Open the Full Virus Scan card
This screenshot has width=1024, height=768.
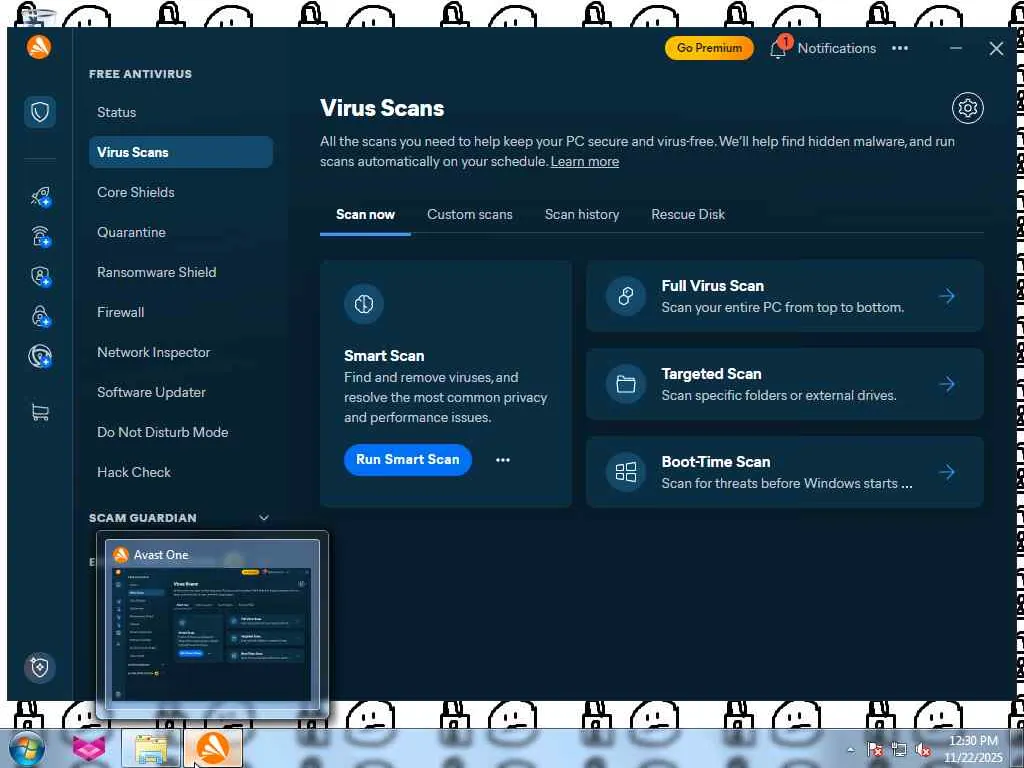784,296
